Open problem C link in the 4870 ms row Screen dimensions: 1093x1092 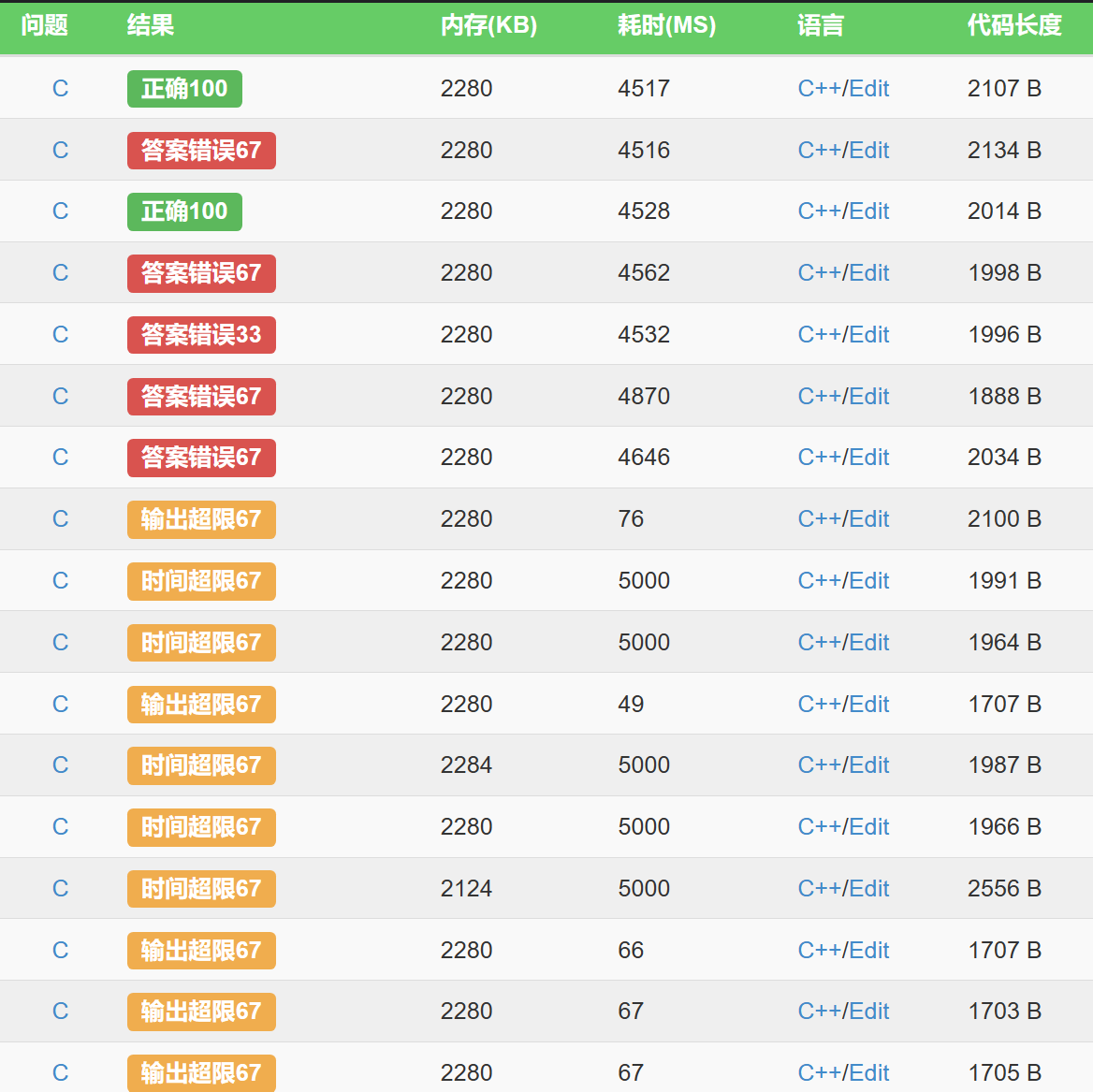click(60, 396)
